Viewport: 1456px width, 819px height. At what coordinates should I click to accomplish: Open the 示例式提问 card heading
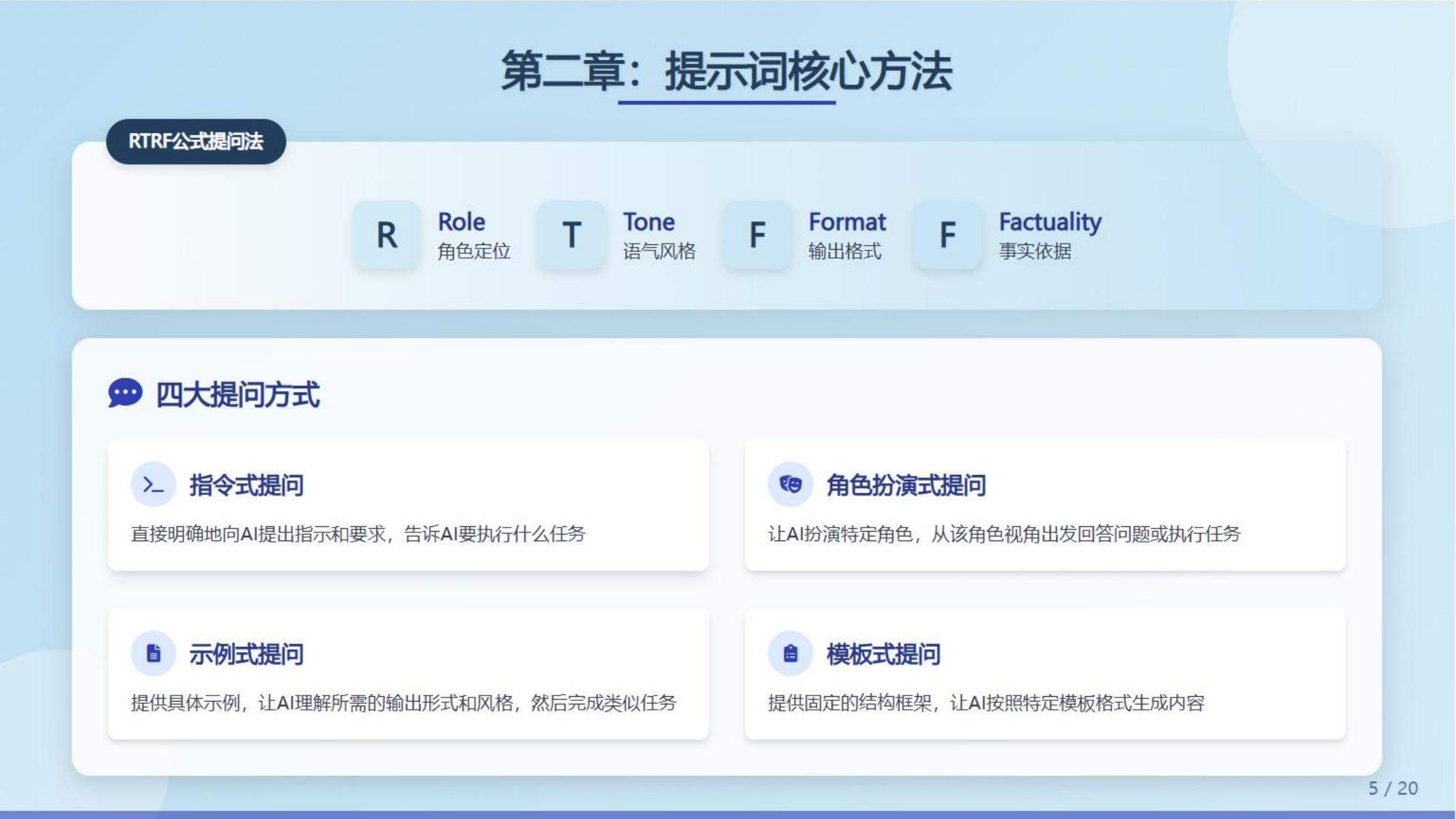[x=246, y=654]
